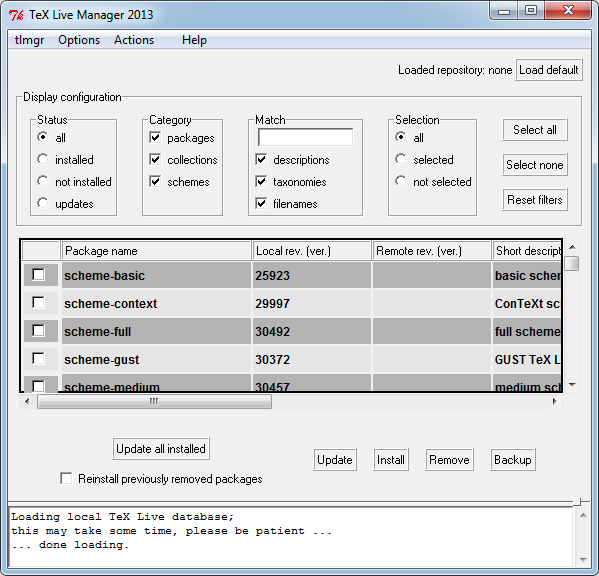Click the Reset filters button
Image resolution: width=599 pixels, height=576 pixels.
coord(534,200)
